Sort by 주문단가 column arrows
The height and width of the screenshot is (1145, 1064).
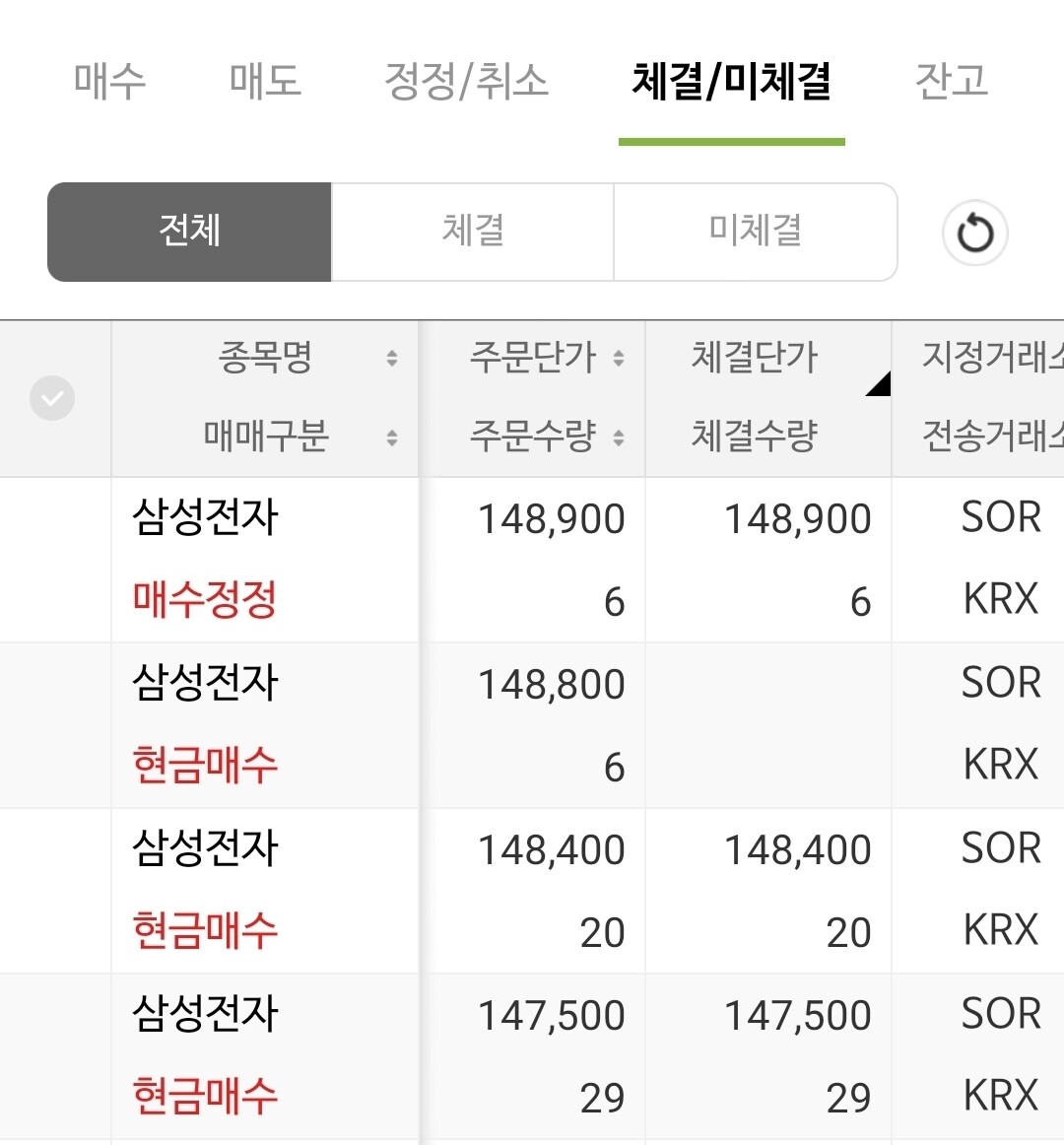pyautogui.click(x=619, y=358)
